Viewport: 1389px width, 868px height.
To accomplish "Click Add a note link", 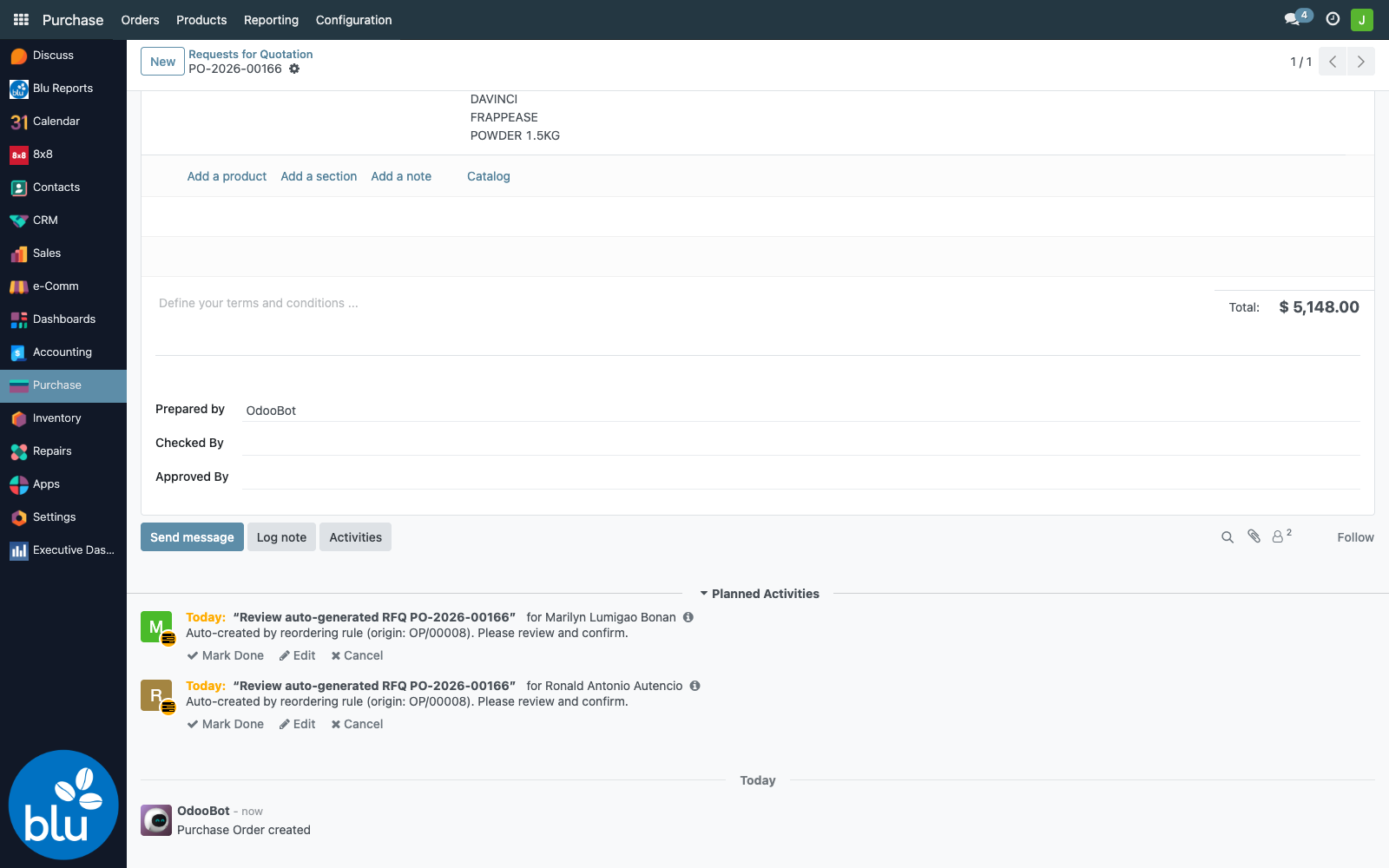I will tap(401, 176).
